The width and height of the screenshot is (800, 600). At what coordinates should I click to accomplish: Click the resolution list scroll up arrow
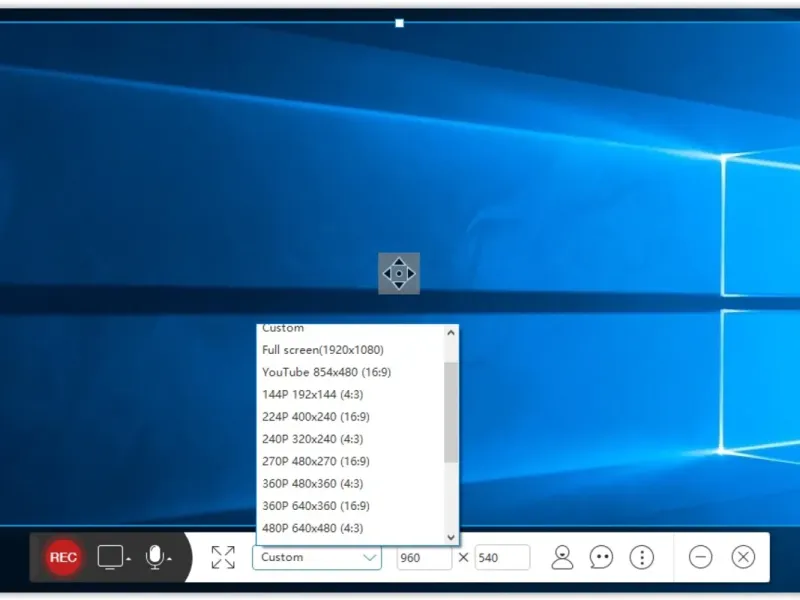pos(451,333)
